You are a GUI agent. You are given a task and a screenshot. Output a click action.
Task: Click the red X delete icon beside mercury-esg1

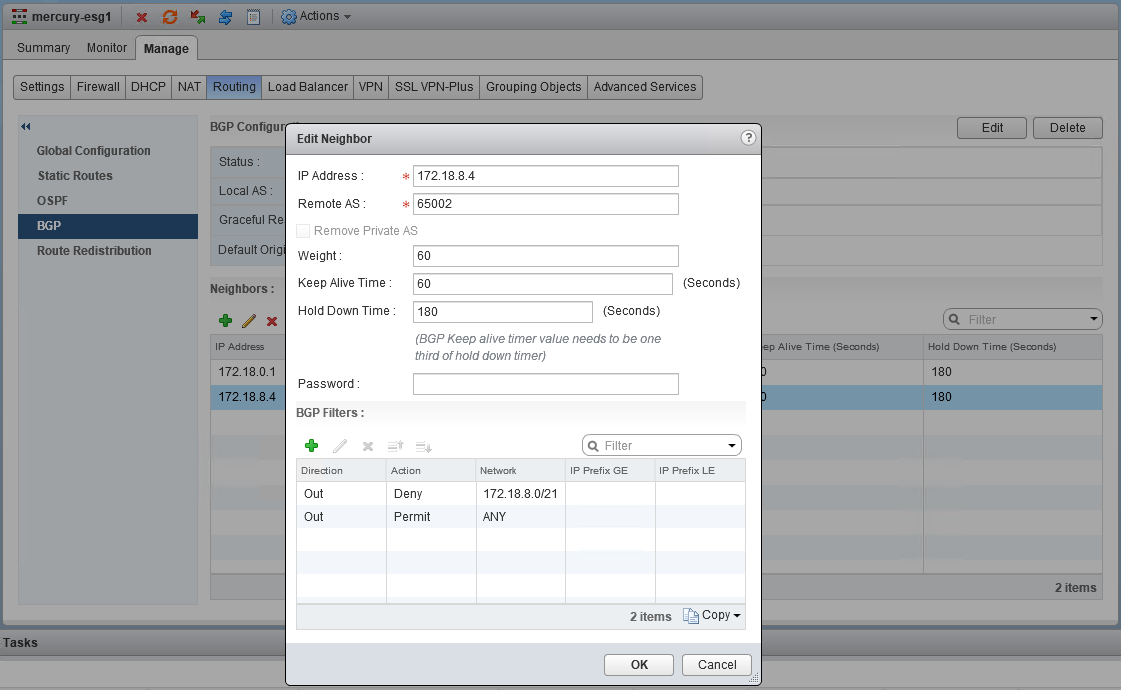[x=142, y=17]
